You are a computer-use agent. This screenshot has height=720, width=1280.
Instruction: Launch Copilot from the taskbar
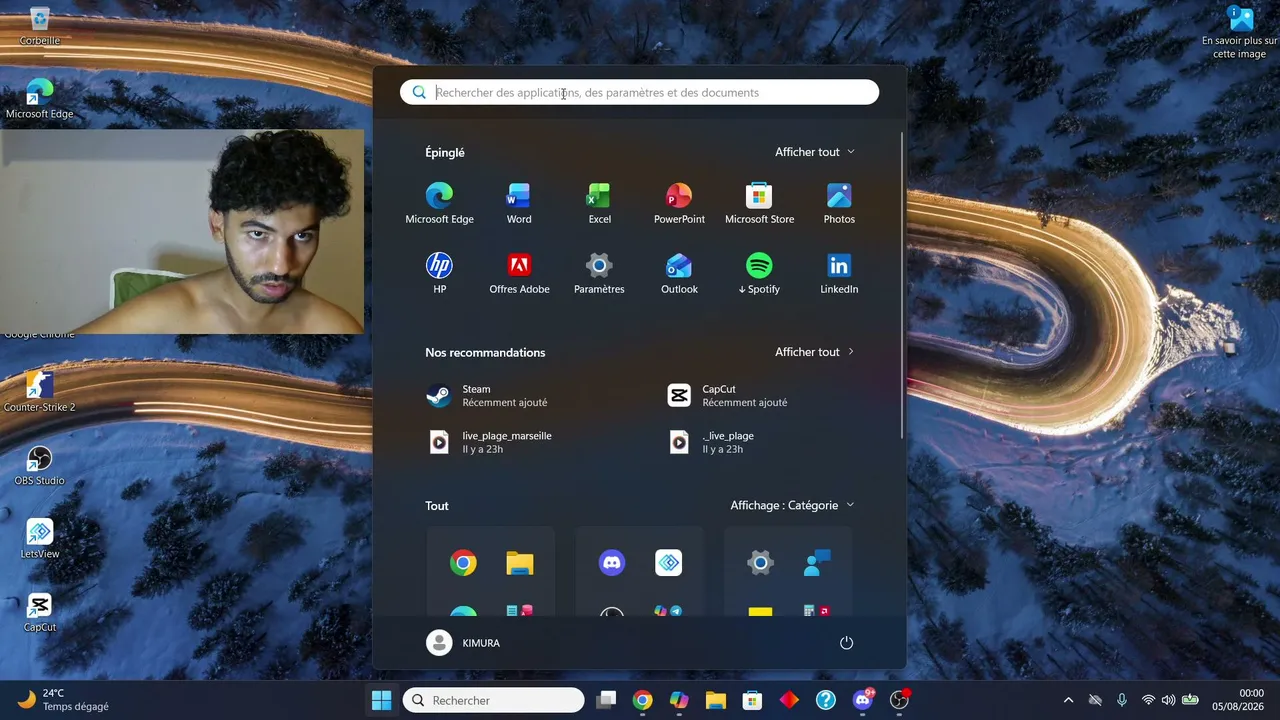[x=679, y=700]
